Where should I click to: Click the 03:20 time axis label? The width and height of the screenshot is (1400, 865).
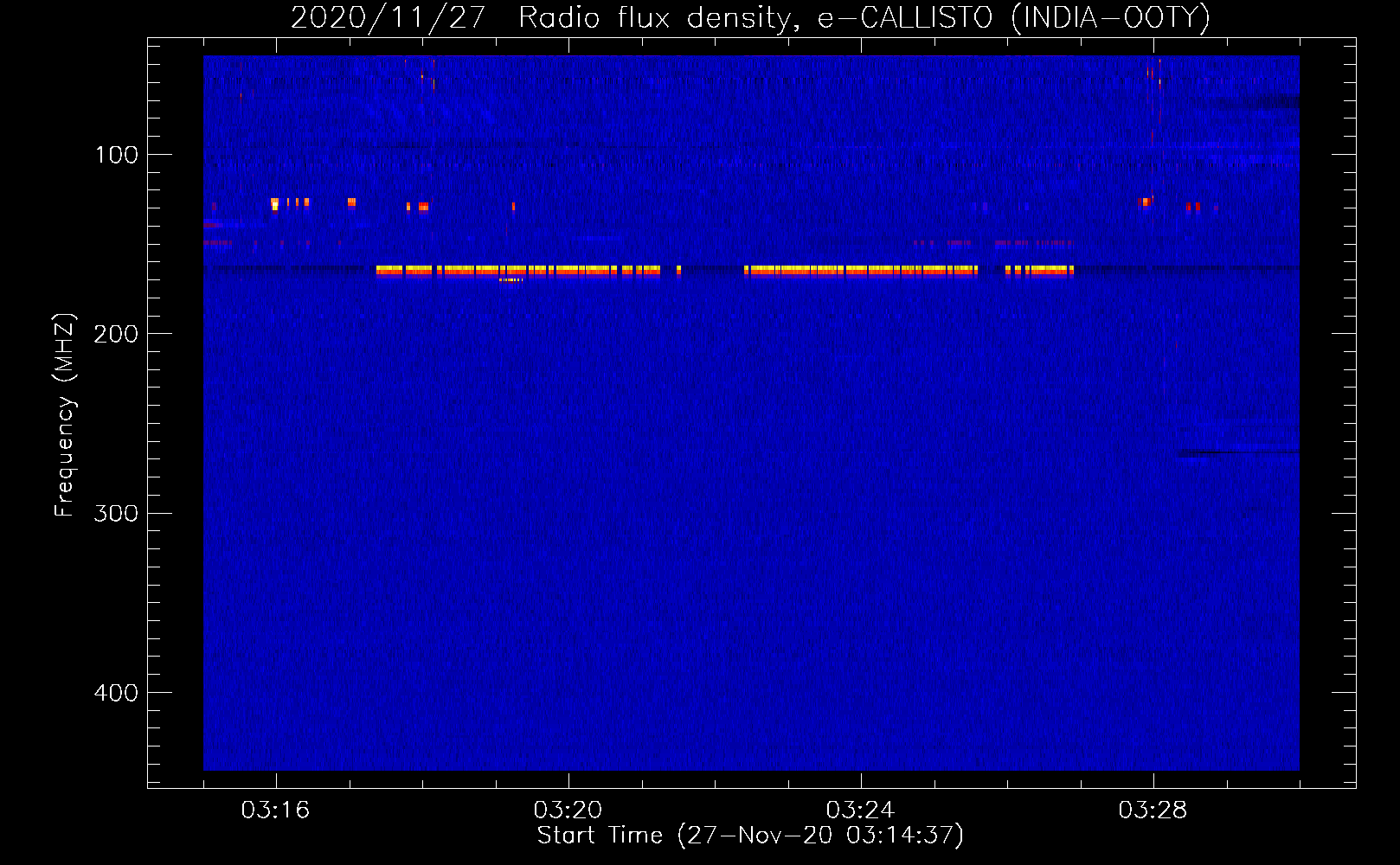[x=568, y=810]
